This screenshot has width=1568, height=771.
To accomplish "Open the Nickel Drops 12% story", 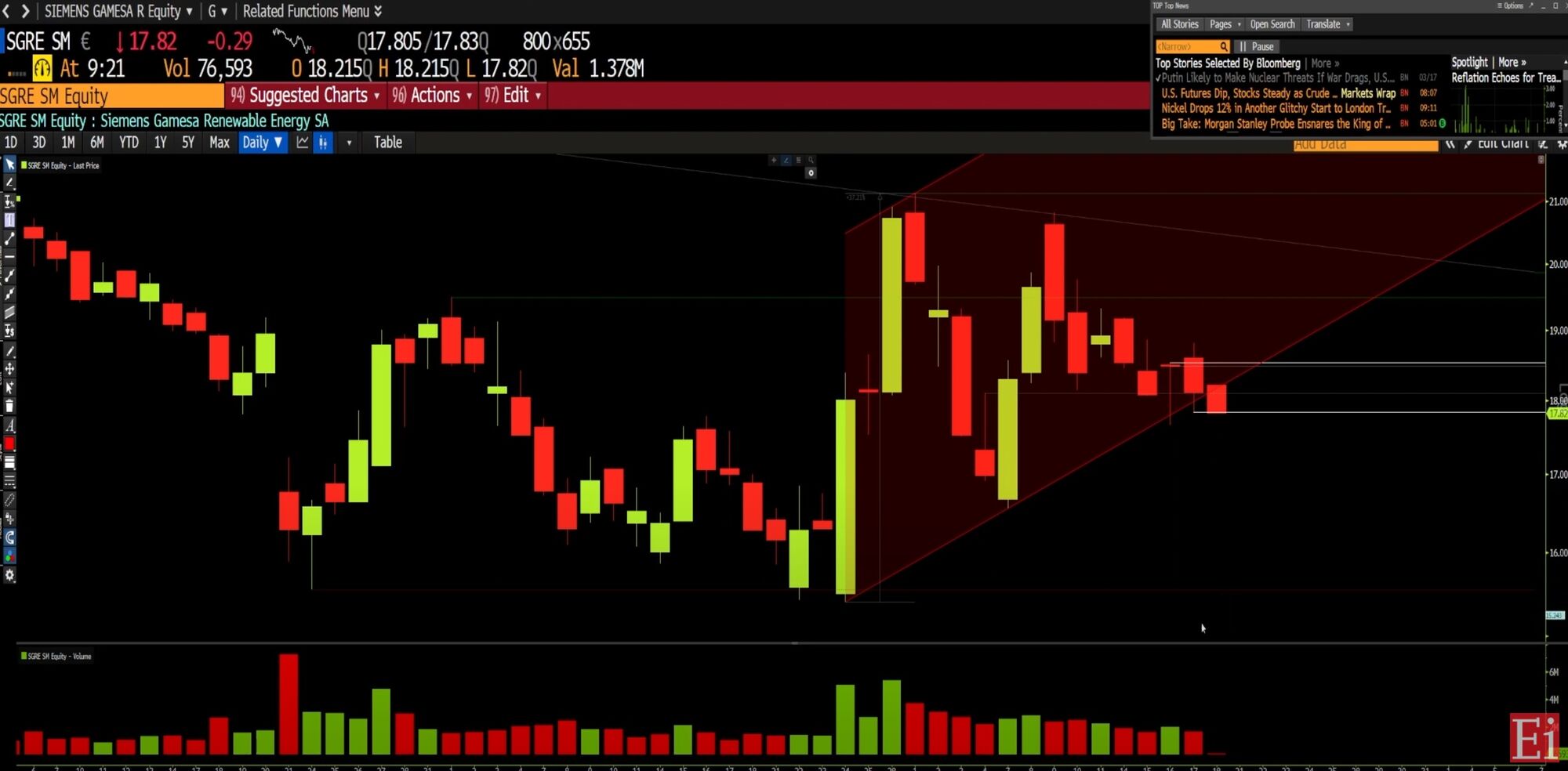I will [x=1276, y=108].
